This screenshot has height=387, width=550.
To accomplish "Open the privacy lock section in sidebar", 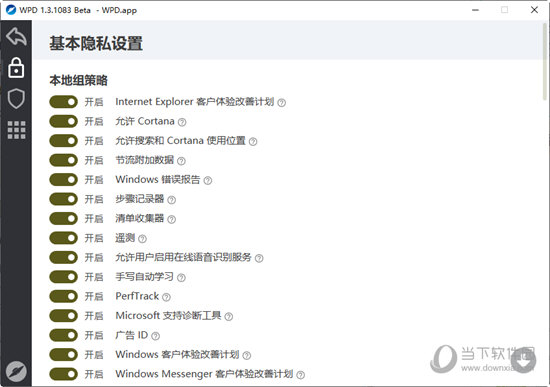I will (x=16, y=68).
